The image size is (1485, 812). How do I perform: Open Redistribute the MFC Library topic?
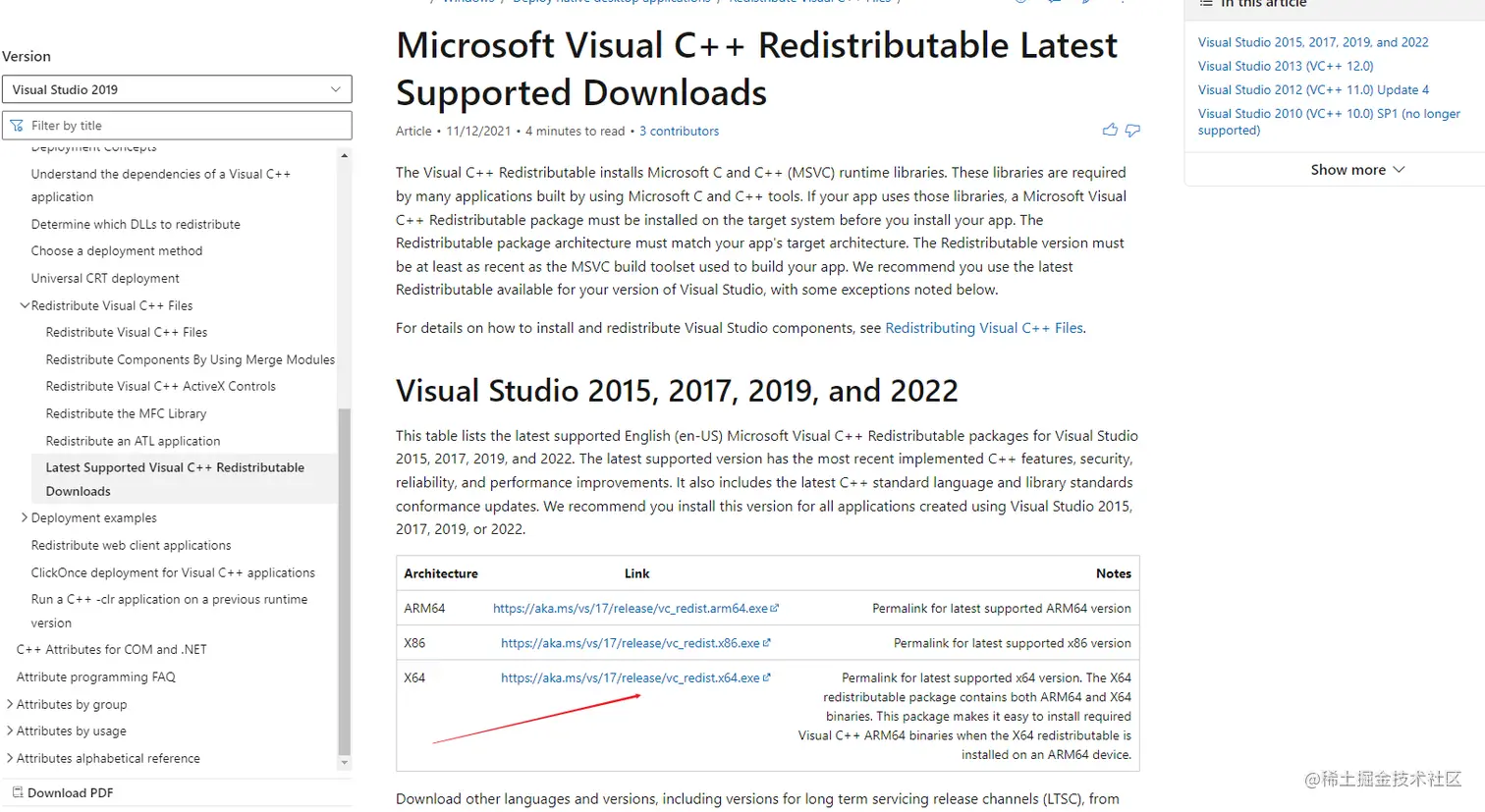point(127,413)
